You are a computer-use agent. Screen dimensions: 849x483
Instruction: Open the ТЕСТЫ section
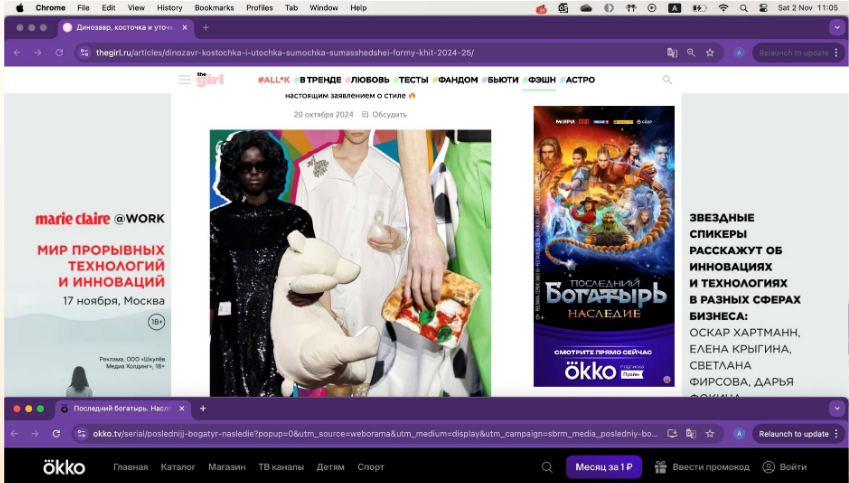click(x=412, y=80)
